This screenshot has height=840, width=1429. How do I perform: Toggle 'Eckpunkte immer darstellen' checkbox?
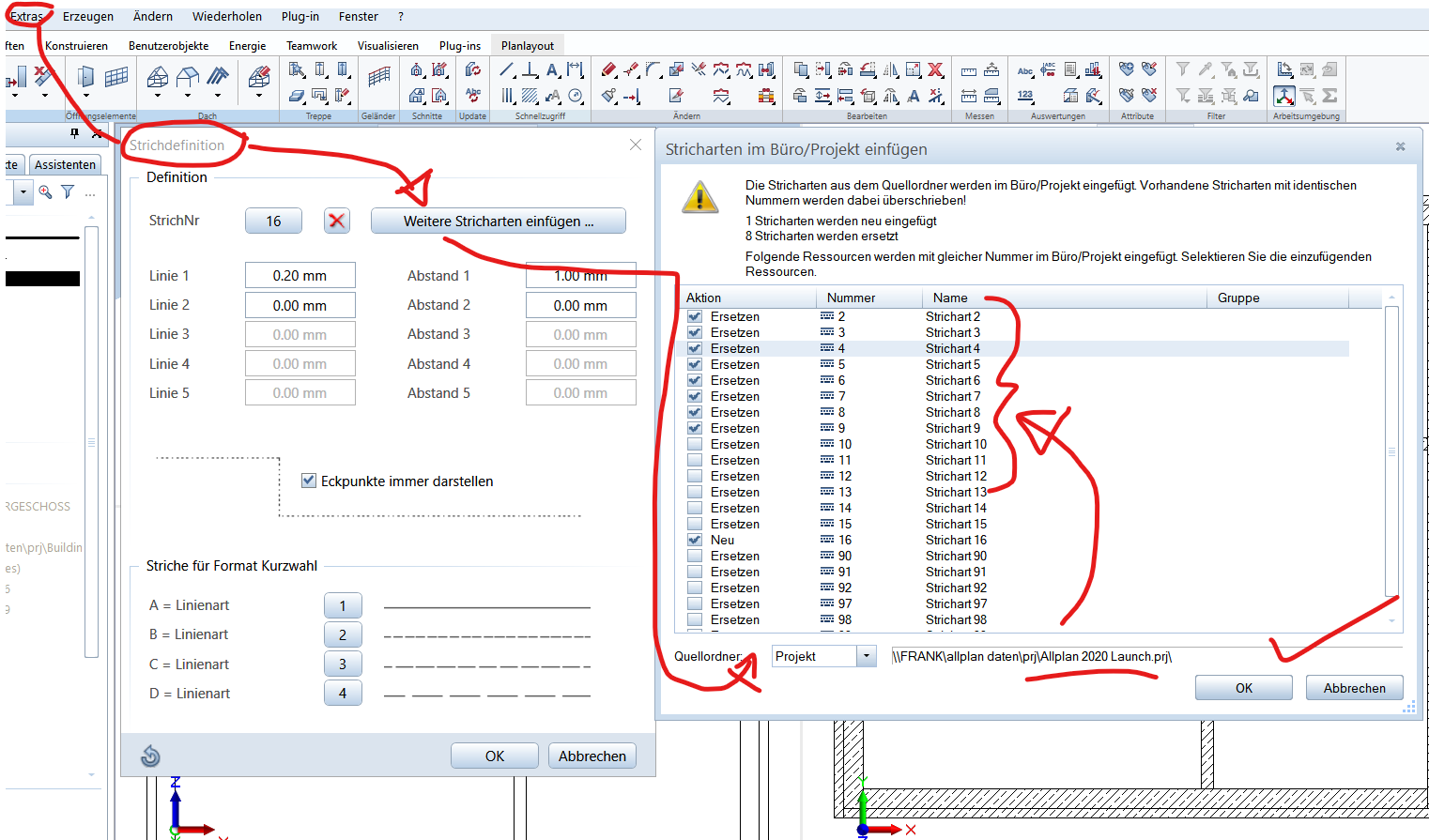point(309,481)
